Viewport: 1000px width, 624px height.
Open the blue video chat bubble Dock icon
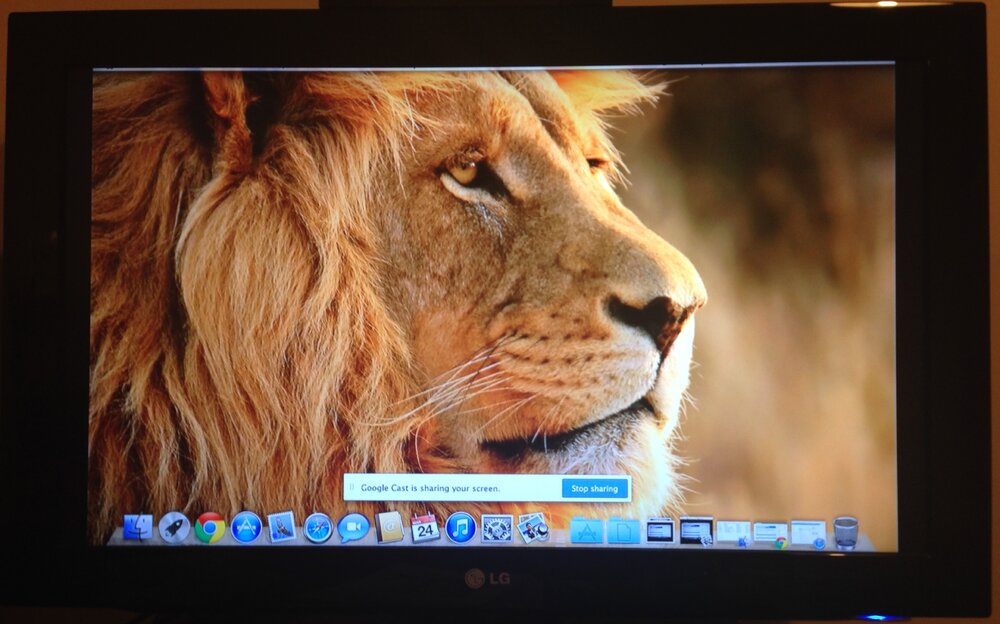pyautogui.click(x=353, y=528)
